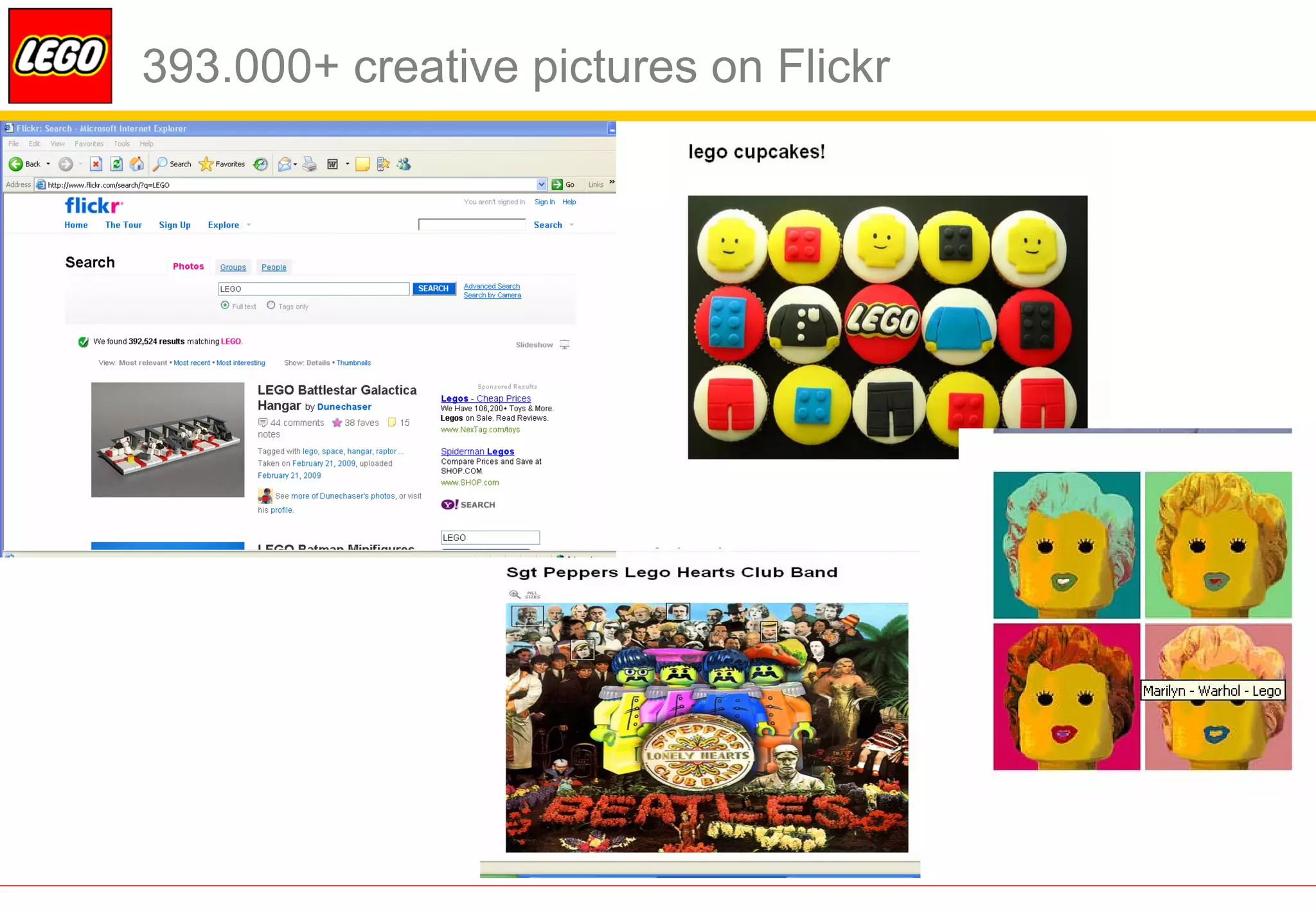The width and height of the screenshot is (1316, 911).
Task: Open the Battlestar Galactica Hangar thumbnail
Action: pos(168,440)
